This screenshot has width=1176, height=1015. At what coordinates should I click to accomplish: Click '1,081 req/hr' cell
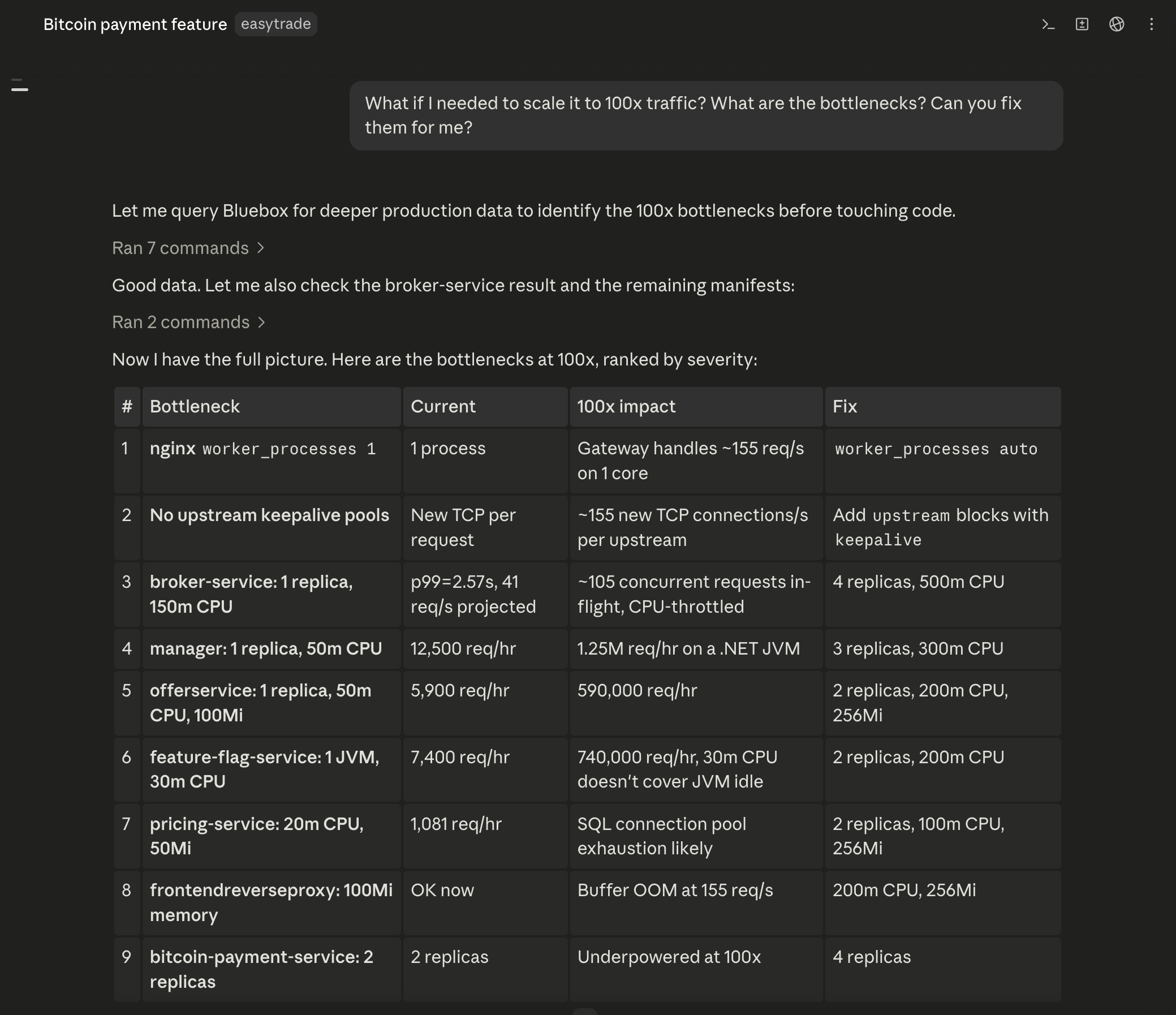coord(485,836)
